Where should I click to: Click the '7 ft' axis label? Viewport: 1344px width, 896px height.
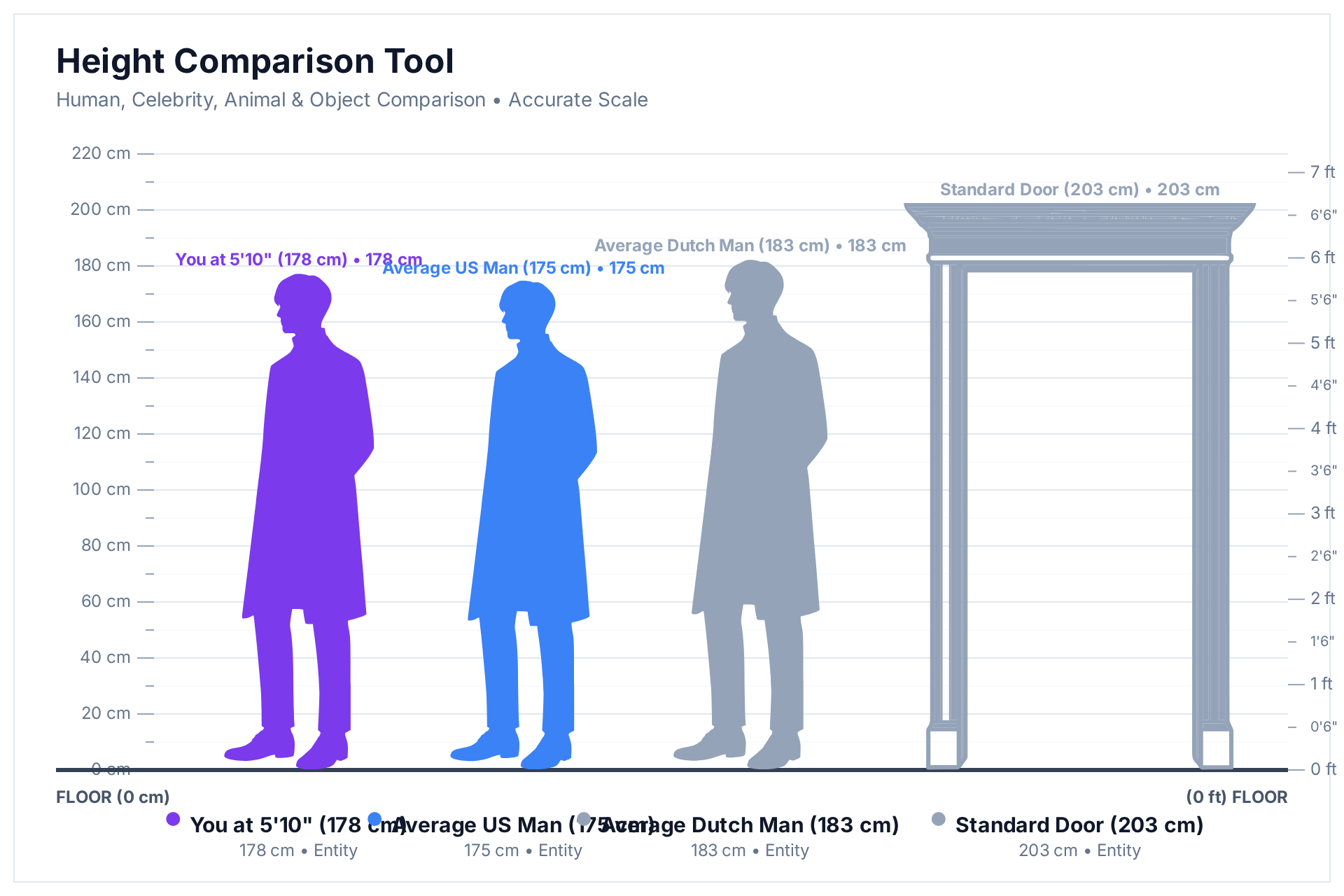[x=1322, y=172]
